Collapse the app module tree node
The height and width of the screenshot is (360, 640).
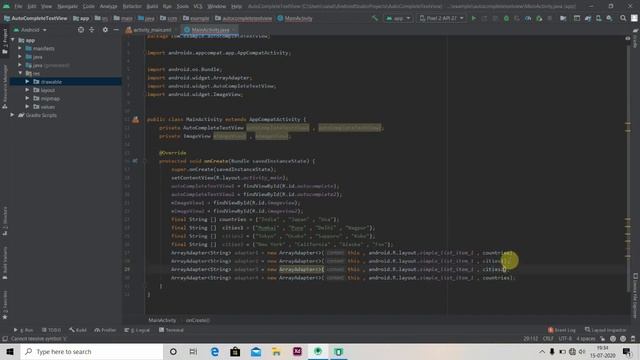coord(13,40)
